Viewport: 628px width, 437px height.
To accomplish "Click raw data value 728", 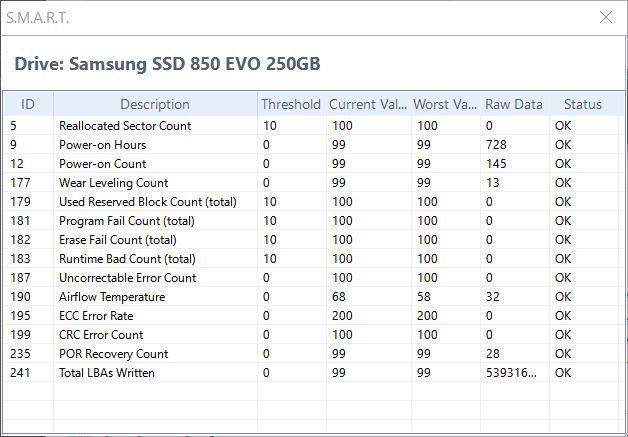I will point(496,145).
